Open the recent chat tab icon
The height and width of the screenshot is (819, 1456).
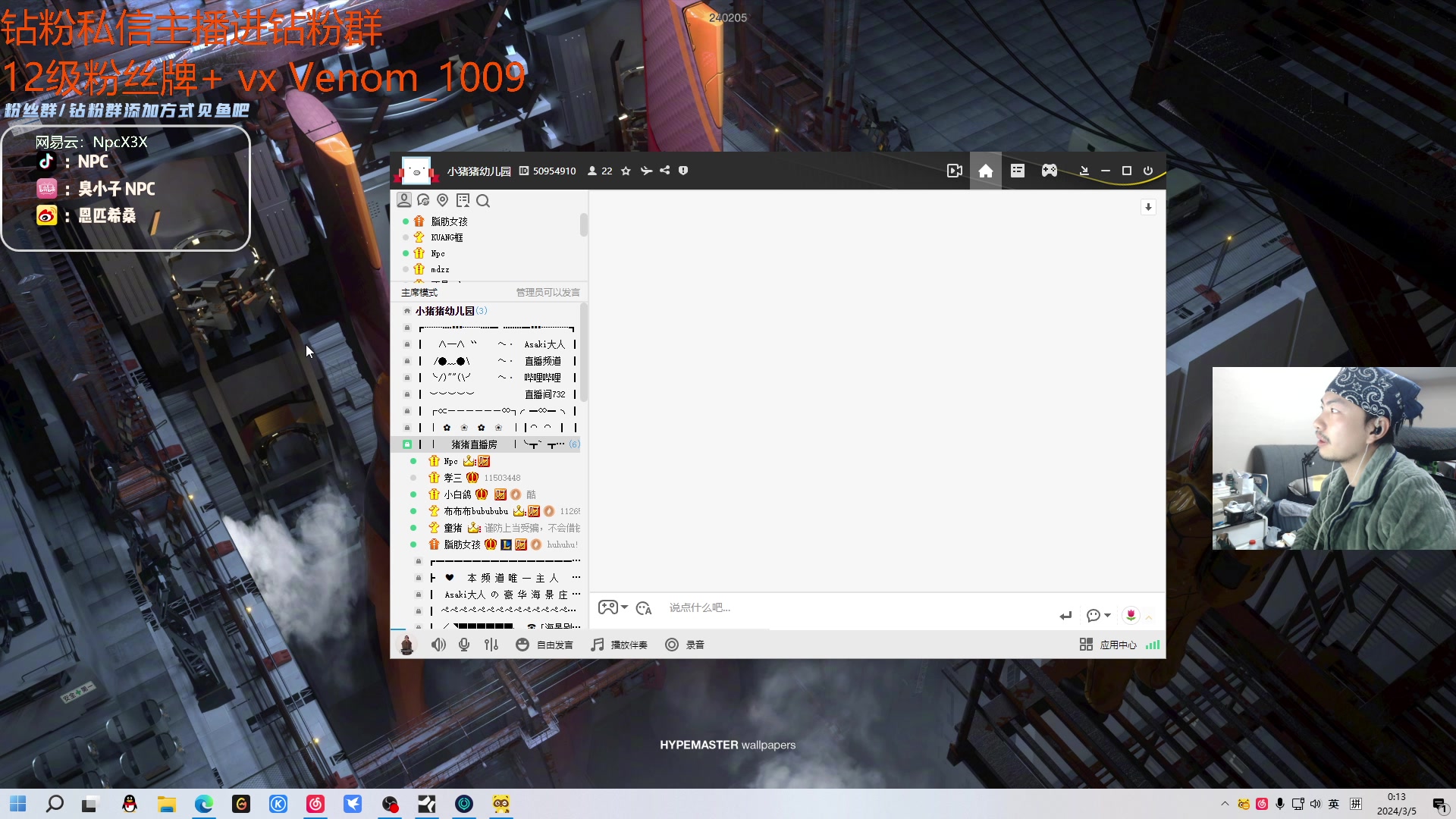pyautogui.click(x=423, y=200)
